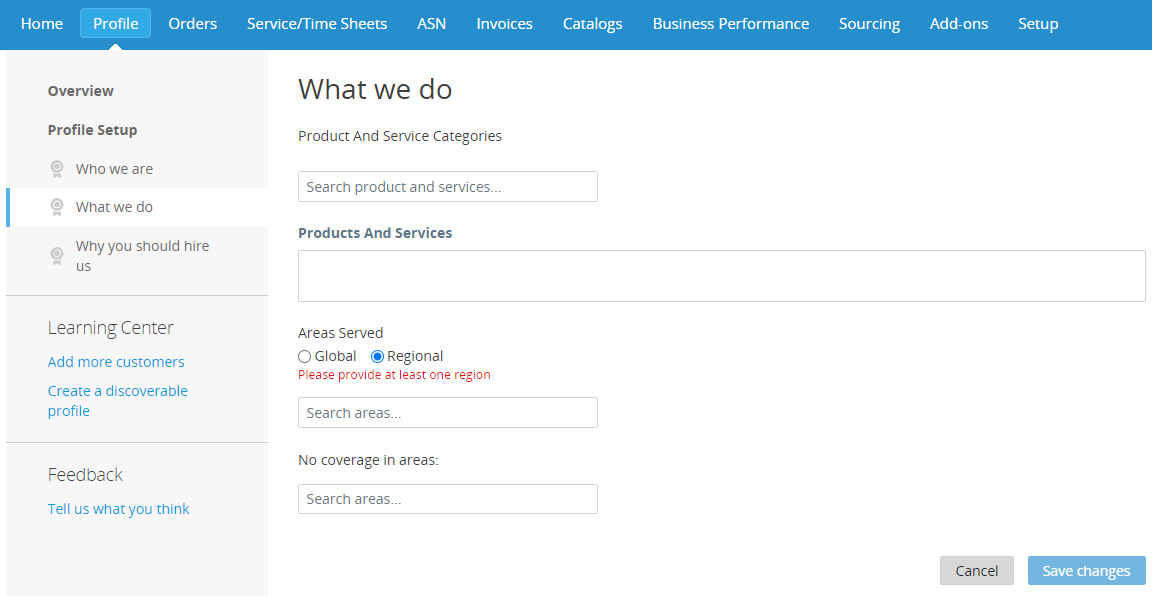Click the Products And Services text area

click(721, 276)
